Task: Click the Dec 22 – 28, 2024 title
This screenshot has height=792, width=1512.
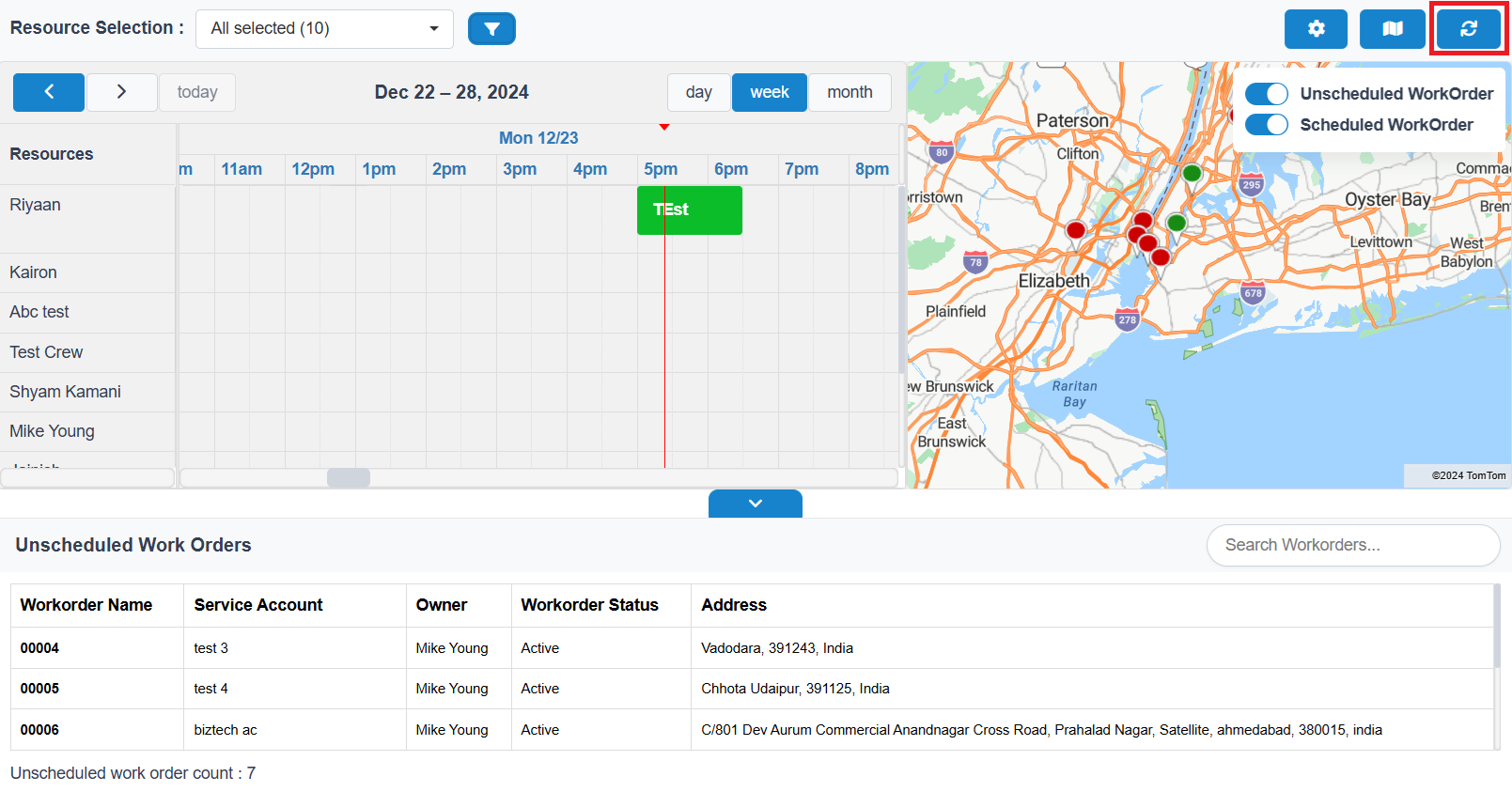Action: coord(452,92)
